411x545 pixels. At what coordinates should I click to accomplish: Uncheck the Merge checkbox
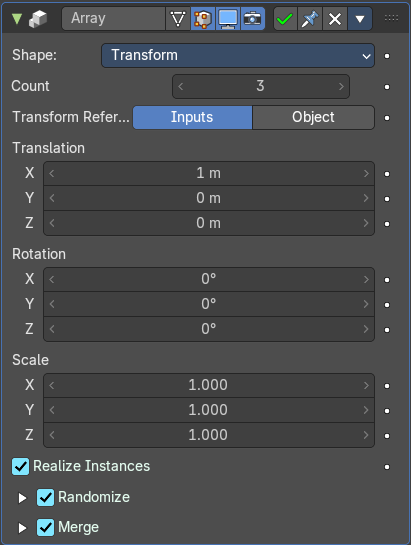pyautogui.click(x=46, y=528)
